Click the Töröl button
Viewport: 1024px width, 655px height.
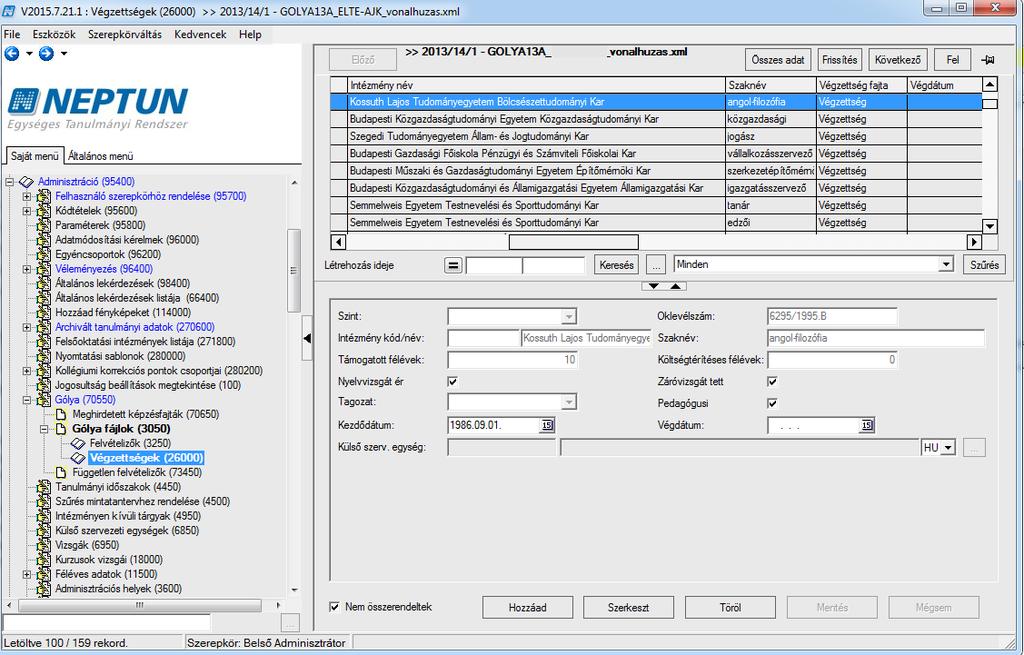730,607
